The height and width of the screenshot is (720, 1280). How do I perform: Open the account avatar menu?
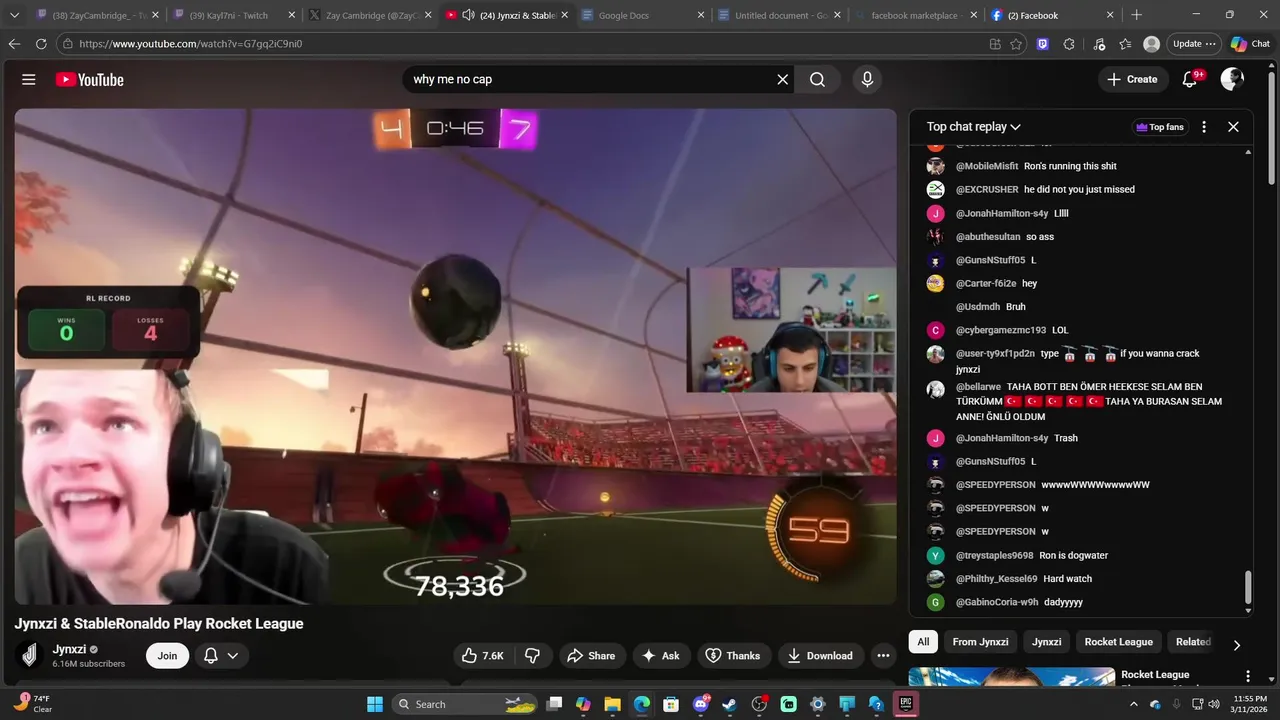(1232, 79)
